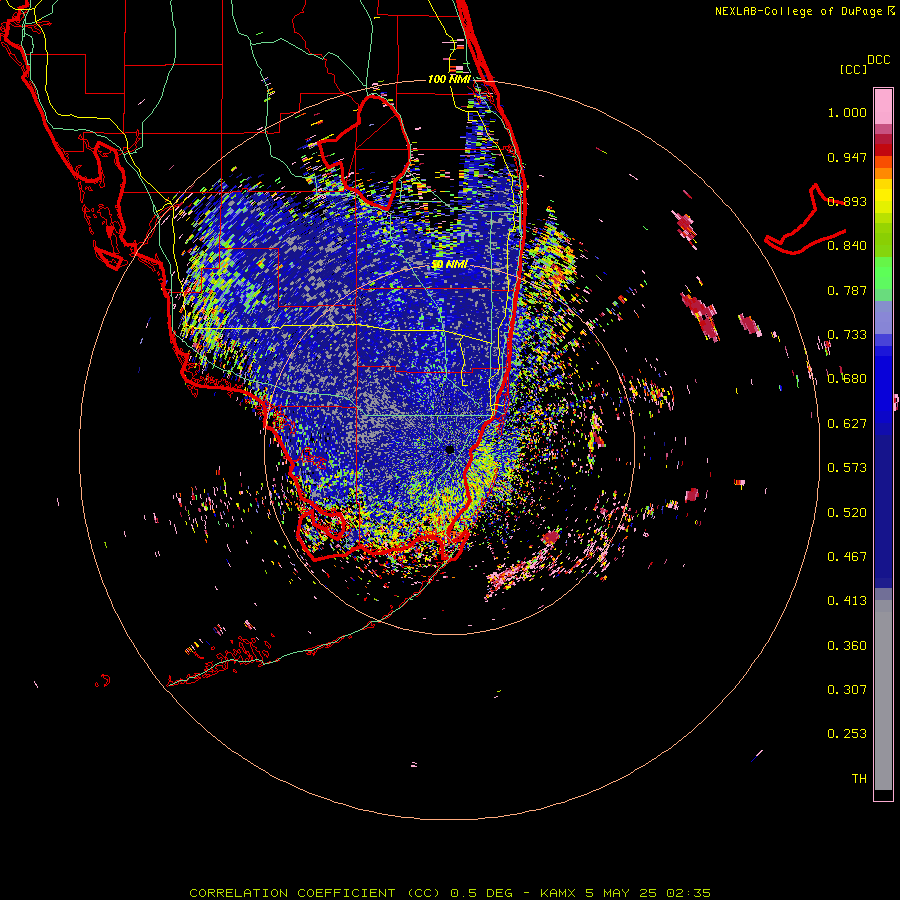Click the 0.573 scale value
The image size is (900, 900).
pyautogui.click(x=847, y=467)
